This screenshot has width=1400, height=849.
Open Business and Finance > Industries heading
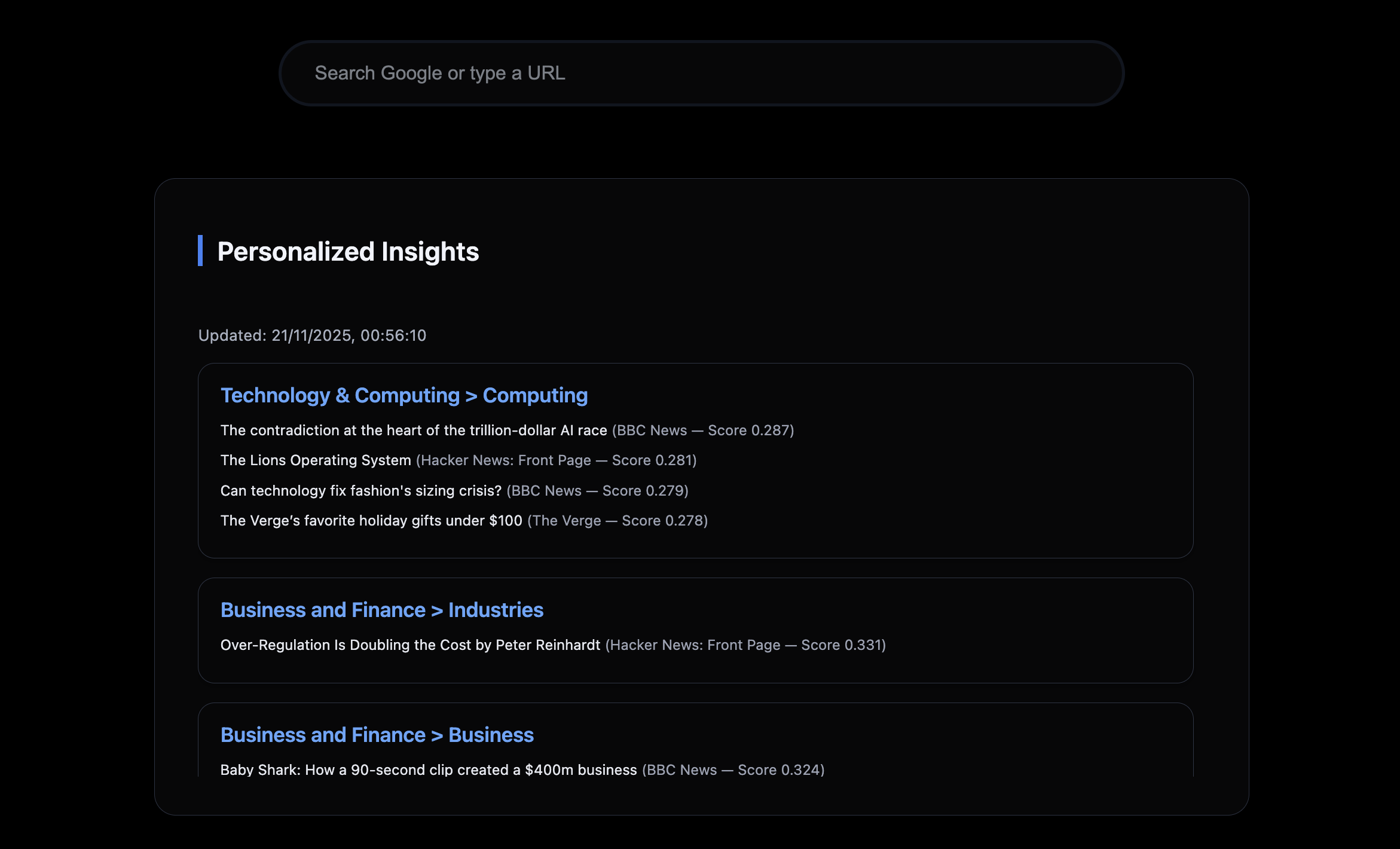[382, 610]
